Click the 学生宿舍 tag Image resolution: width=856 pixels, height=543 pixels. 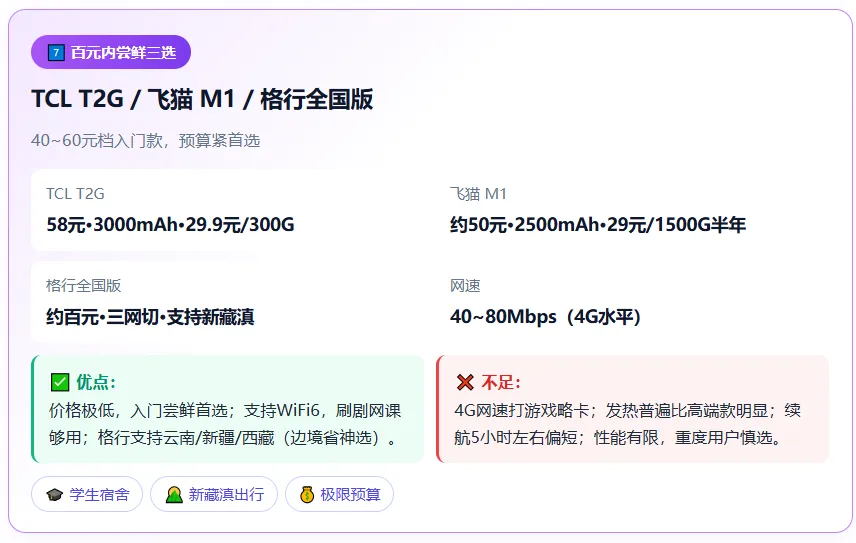pos(87,494)
